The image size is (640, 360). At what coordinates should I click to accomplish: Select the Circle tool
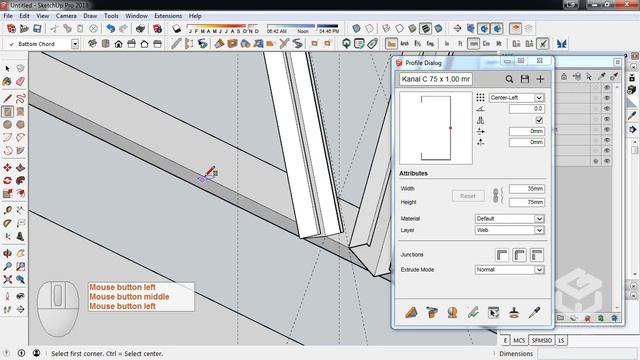[x=7, y=124]
